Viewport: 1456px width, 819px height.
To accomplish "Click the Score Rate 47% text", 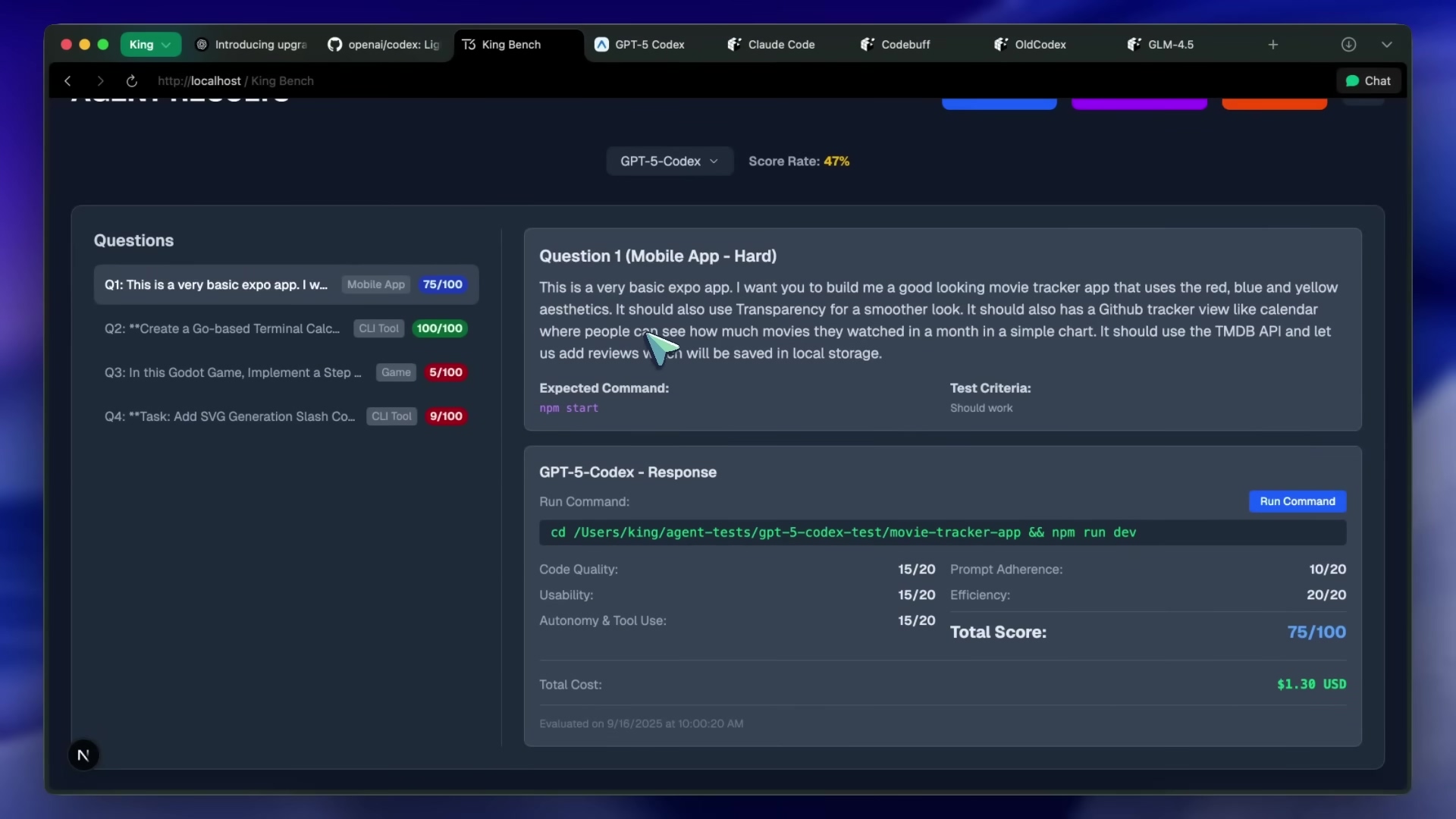I will coord(799,162).
